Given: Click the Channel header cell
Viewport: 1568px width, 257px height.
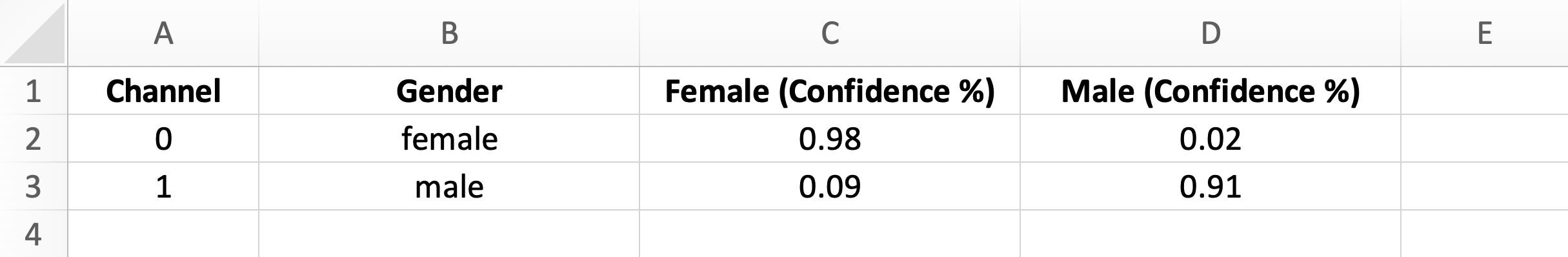Looking at the screenshot, I should point(163,91).
